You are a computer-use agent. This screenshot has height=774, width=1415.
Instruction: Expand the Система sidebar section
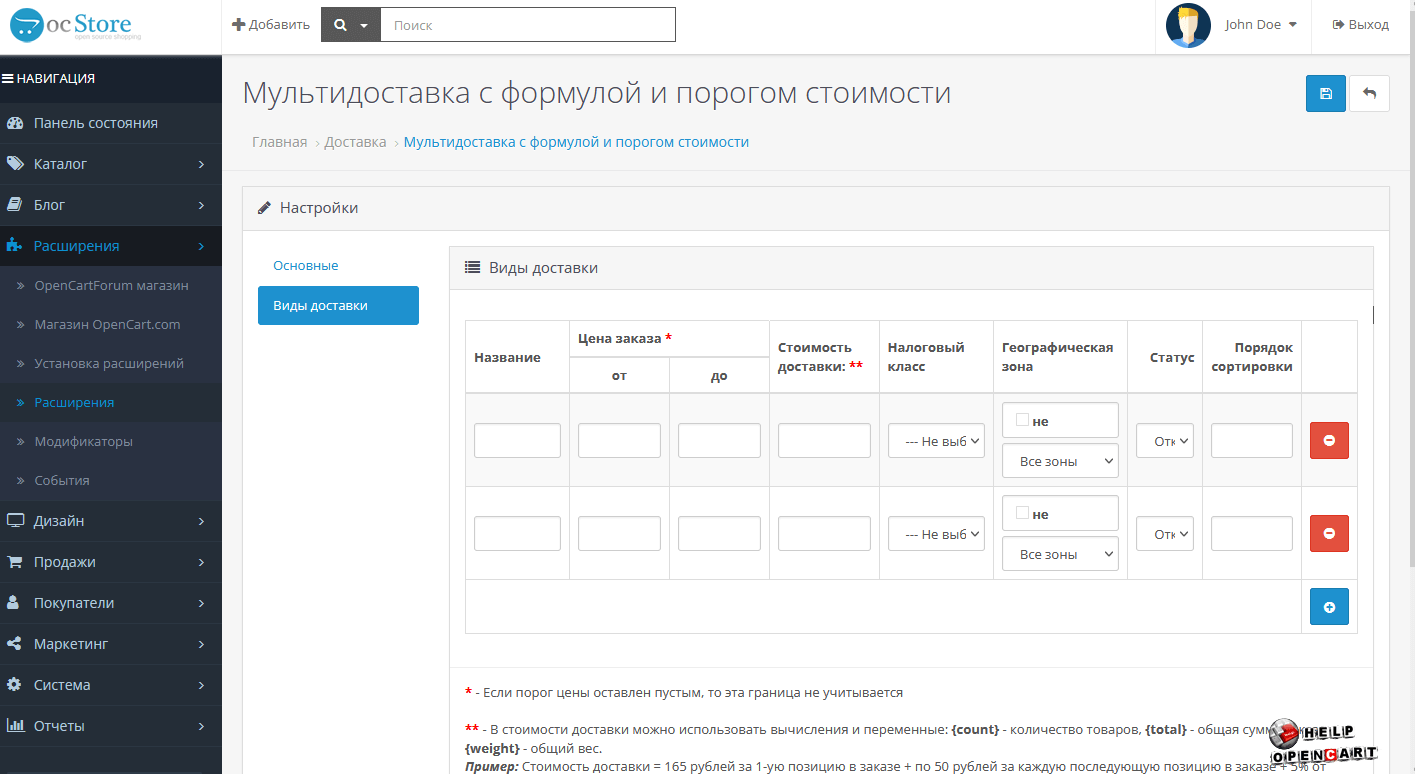[x=110, y=685]
